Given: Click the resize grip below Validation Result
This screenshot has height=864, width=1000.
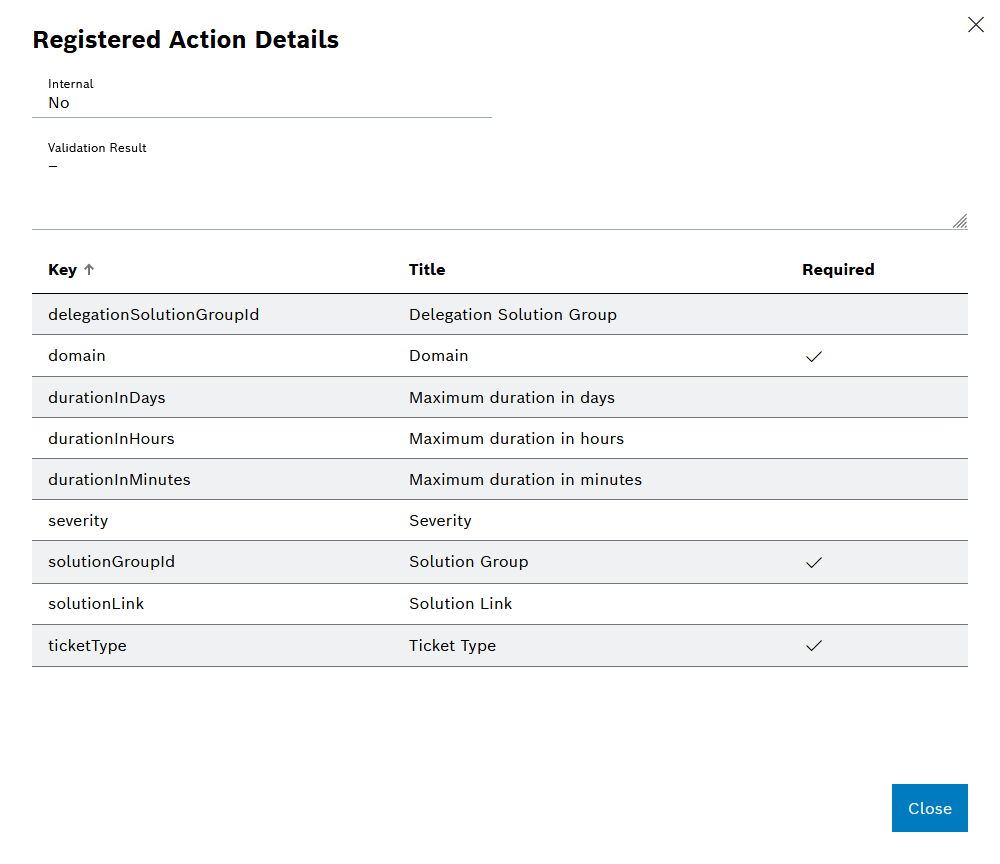Looking at the screenshot, I should pyautogui.click(x=959, y=220).
